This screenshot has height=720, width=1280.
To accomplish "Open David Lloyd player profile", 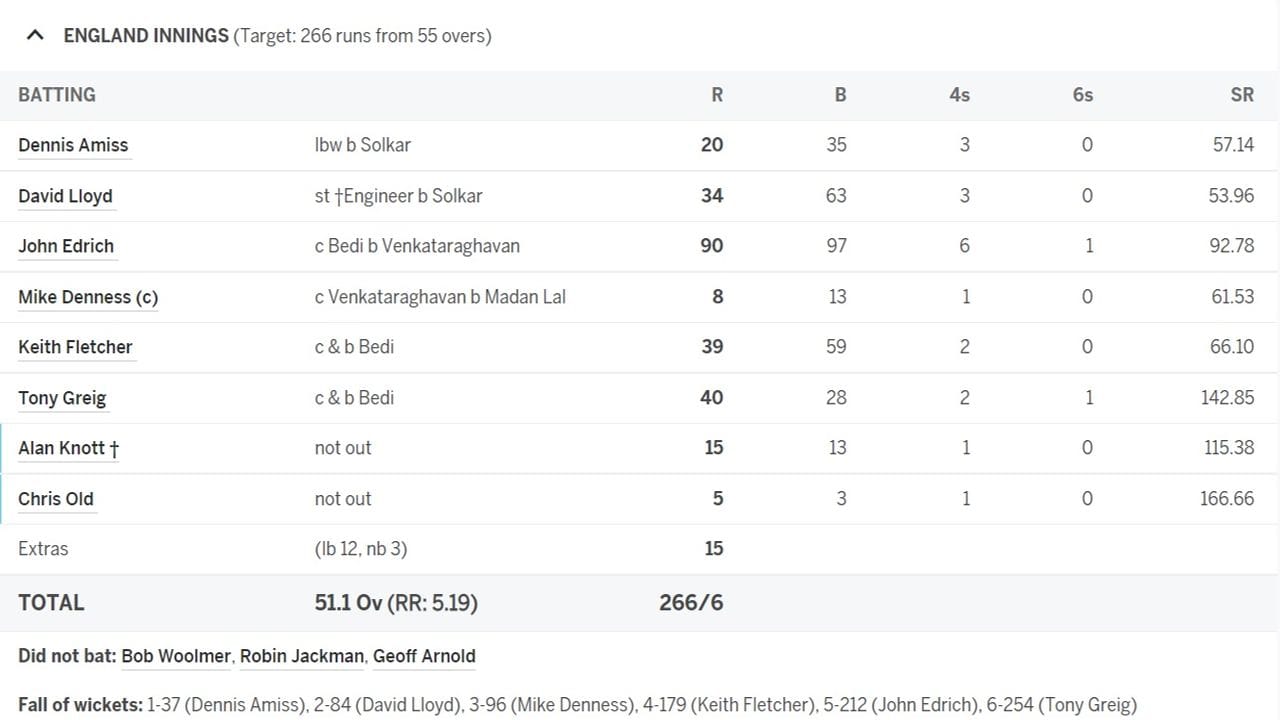I will coord(65,195).
